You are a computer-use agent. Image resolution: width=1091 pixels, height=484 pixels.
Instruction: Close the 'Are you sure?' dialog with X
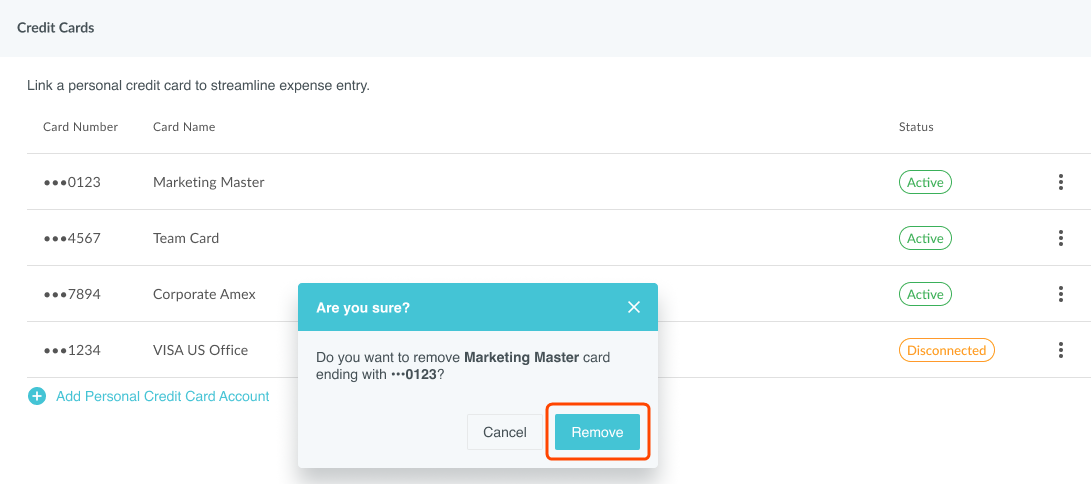tap(633, 307)
